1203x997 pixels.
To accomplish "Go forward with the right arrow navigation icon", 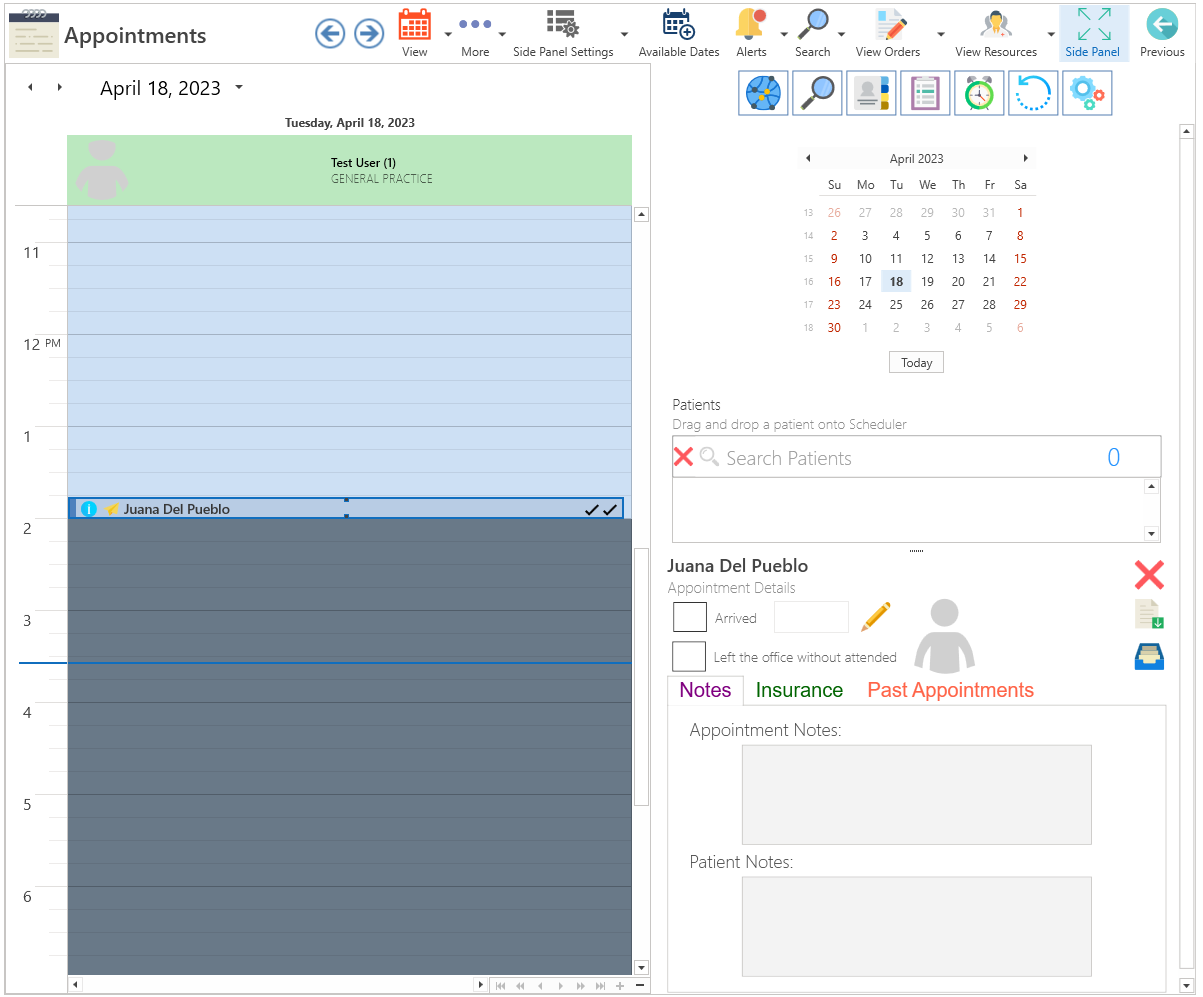I will pos(369,34).
